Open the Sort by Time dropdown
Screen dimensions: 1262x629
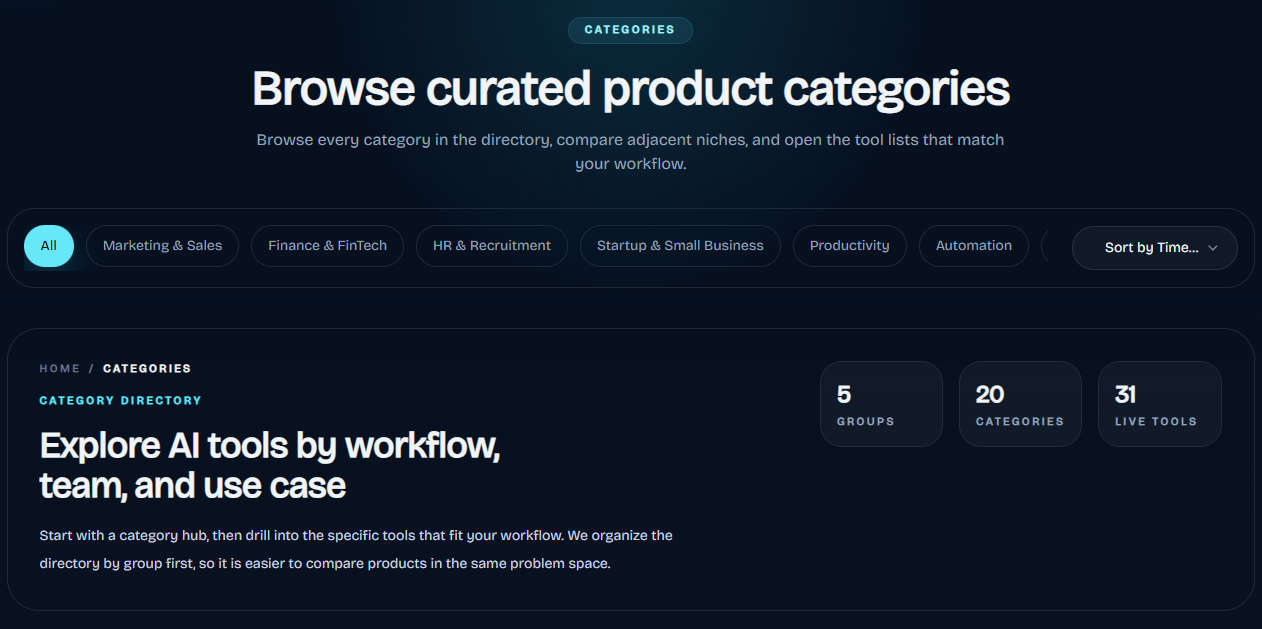1151,248
